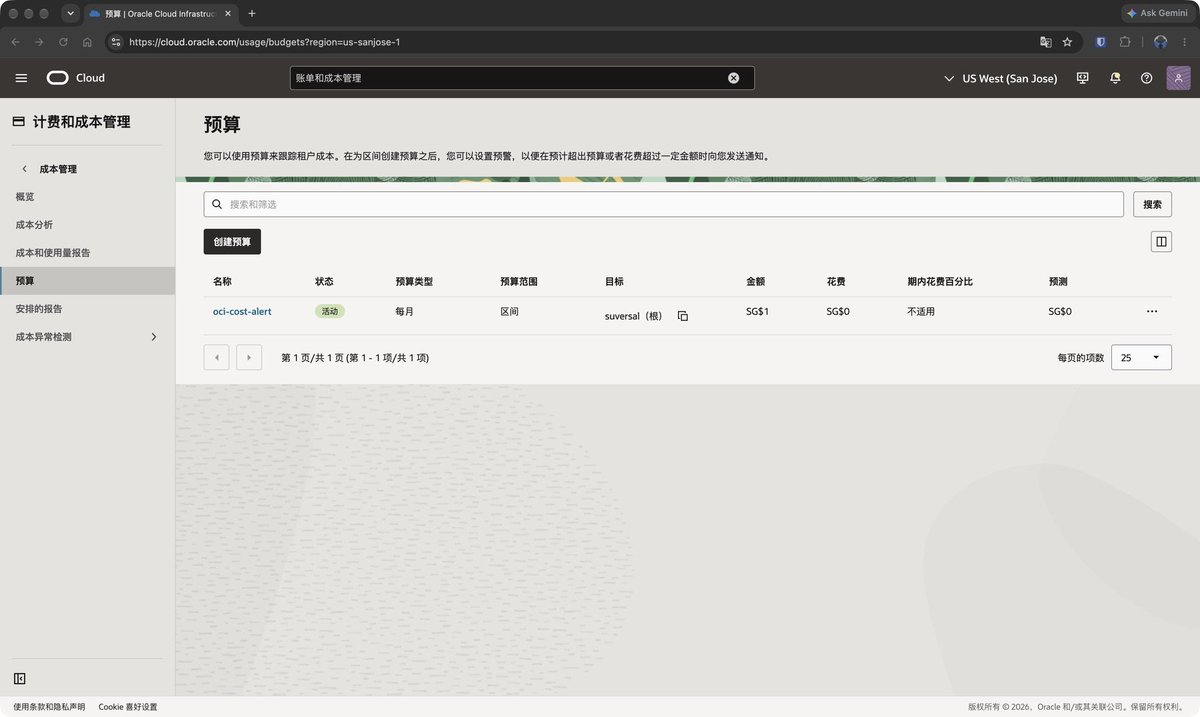Go back to 成本管理 parent menu

coord(49,169)
